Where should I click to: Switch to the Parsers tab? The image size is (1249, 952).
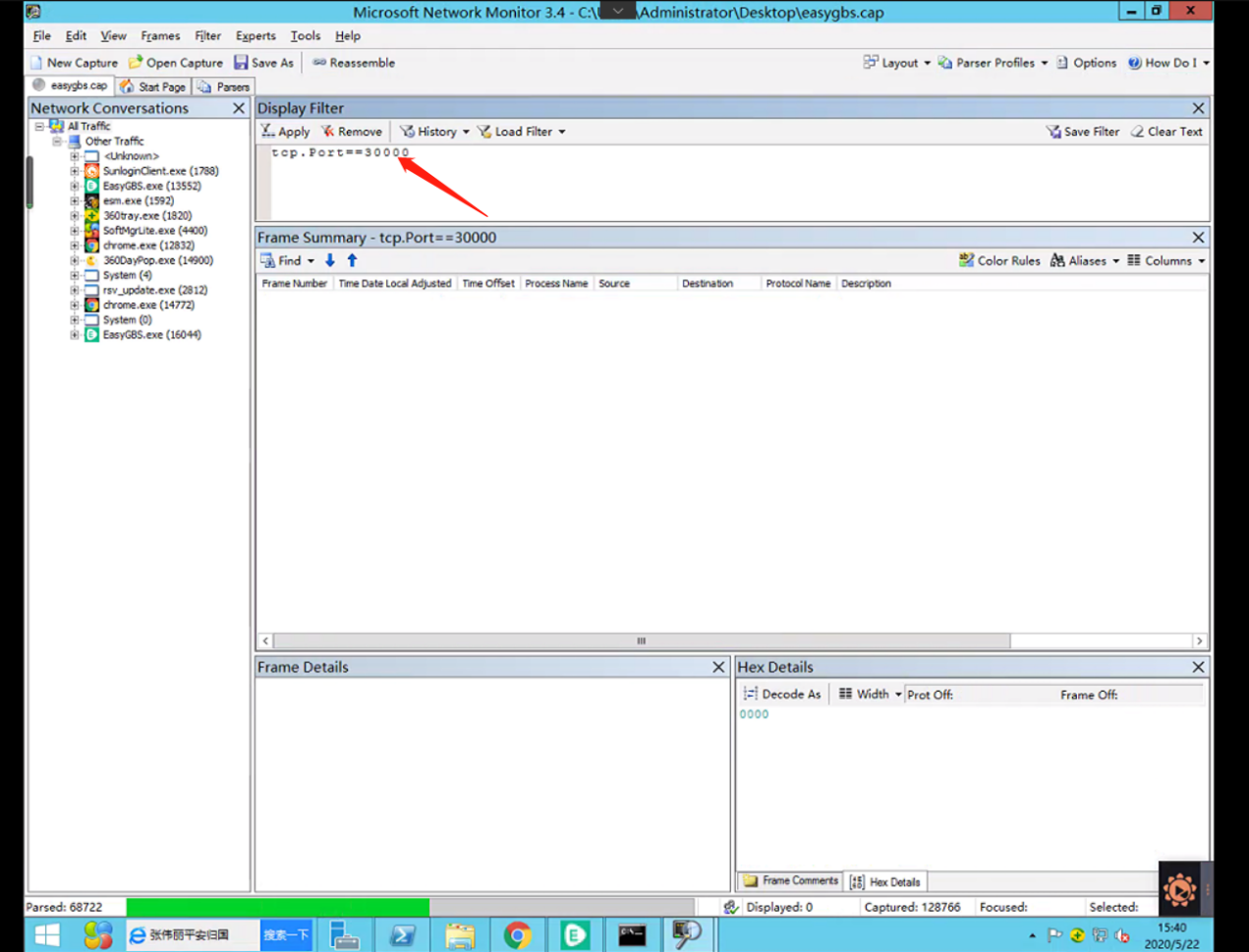pyautogui.click(x=224, y=86)
